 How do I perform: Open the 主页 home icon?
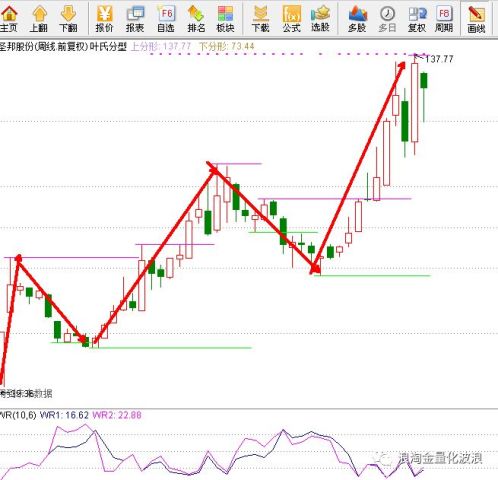(x=8, y=18)
